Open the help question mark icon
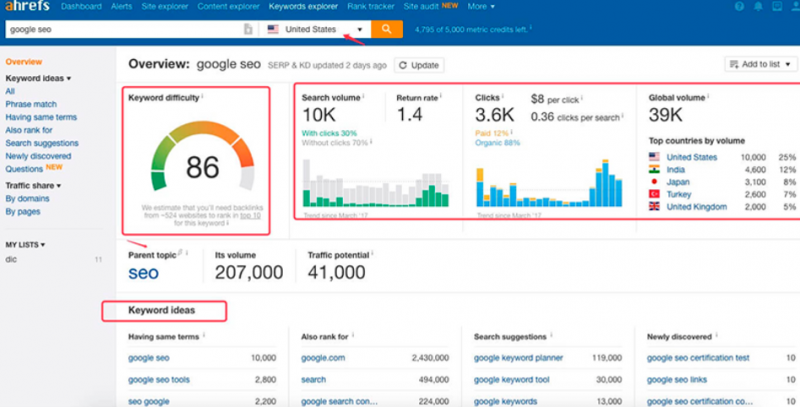Image resolution: width=800 pixels, height=407 pixels. point(739,7)
